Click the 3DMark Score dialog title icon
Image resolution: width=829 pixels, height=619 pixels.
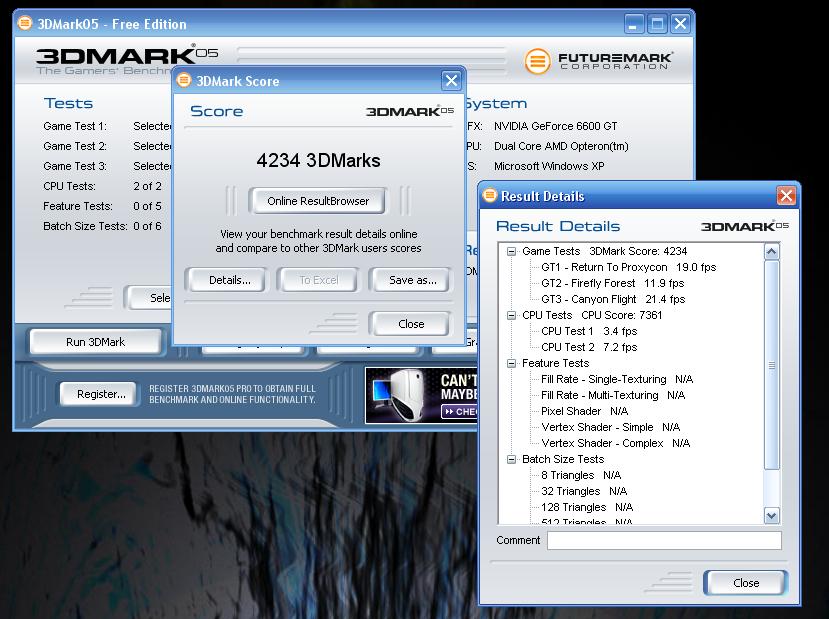[183, 80]
